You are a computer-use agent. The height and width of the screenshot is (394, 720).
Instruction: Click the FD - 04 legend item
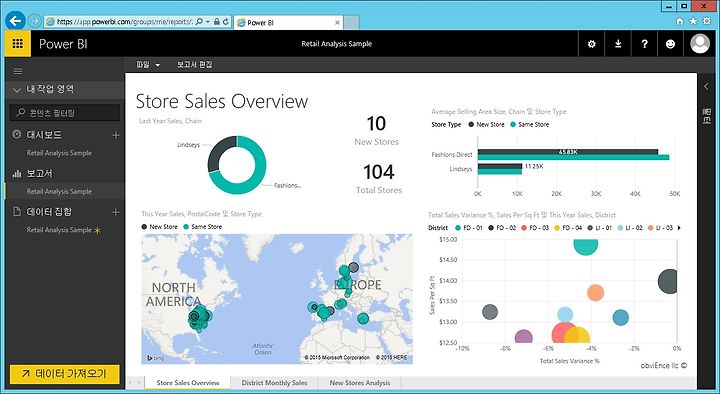pos(568,228)
